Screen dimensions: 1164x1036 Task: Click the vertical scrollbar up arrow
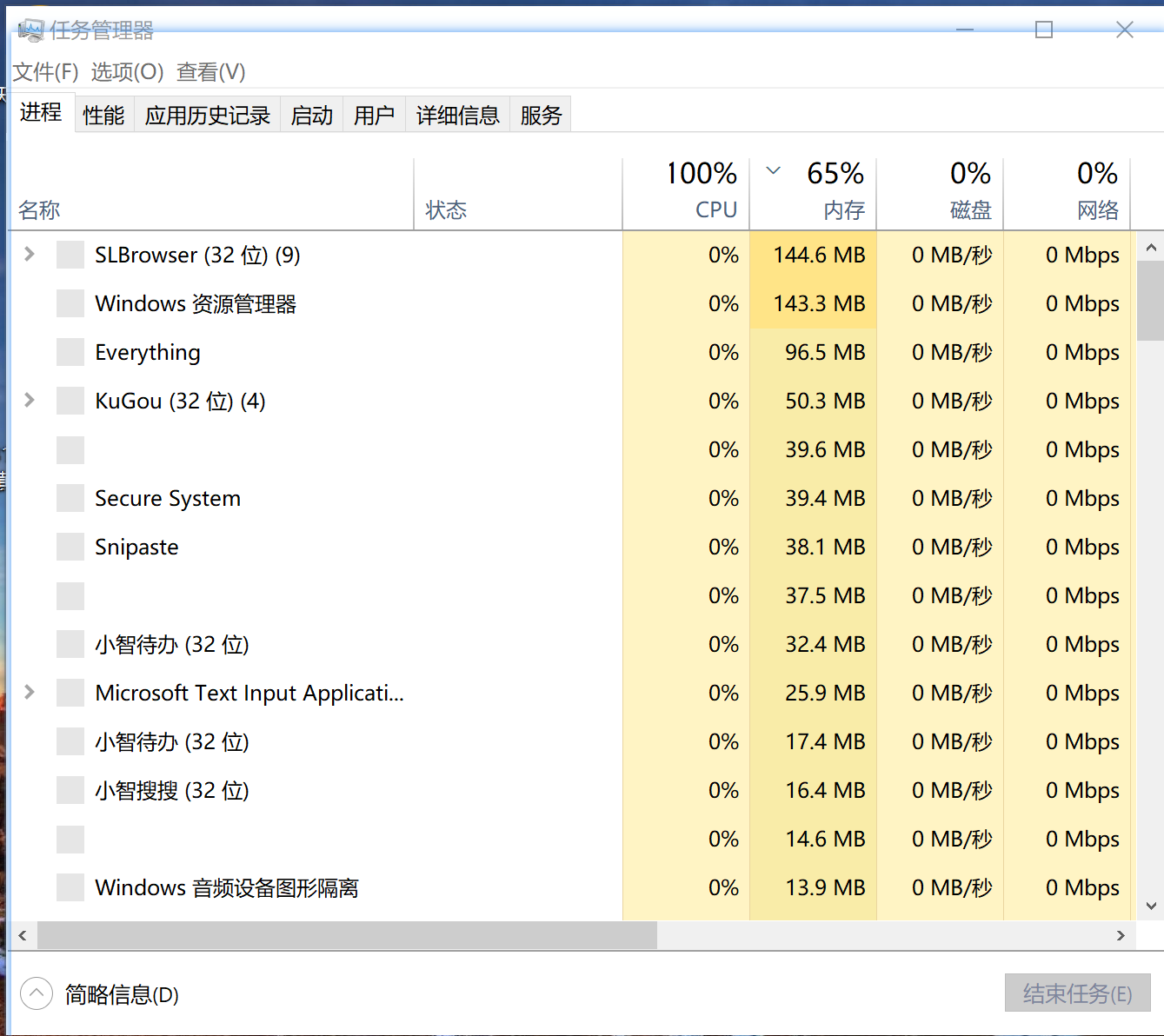coord(1151,248)
